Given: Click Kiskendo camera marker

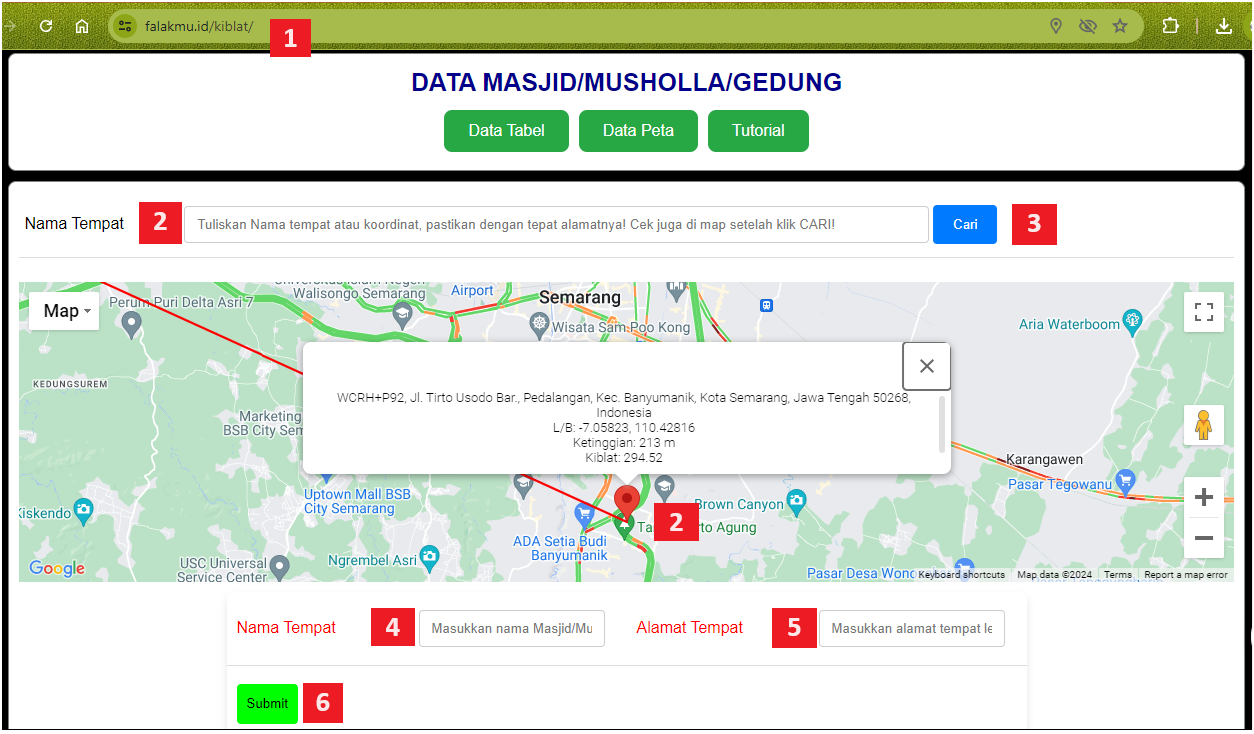Looking at the screenshot, I should coord(83,509).
